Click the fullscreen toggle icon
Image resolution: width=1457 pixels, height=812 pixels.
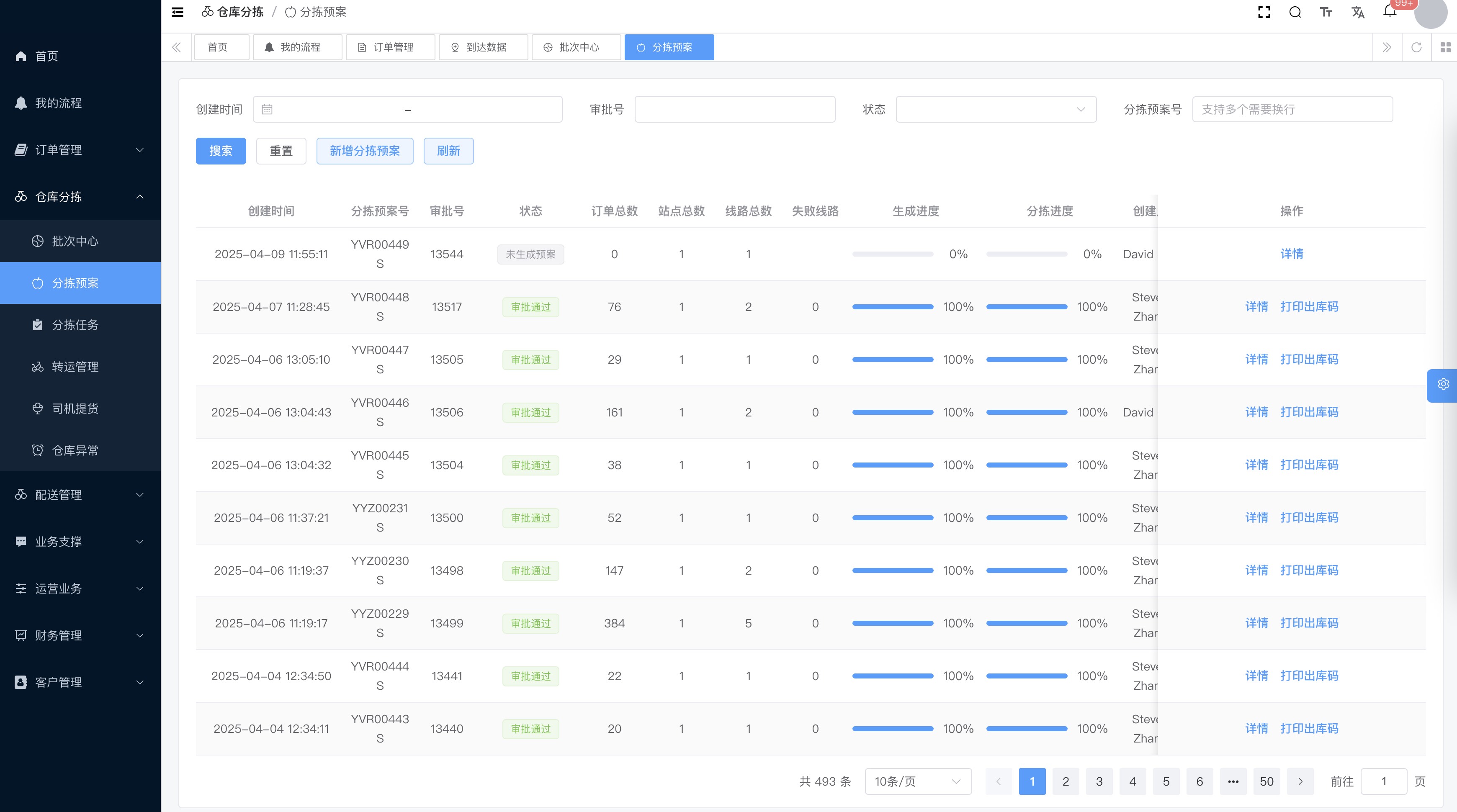[1264, 13]
